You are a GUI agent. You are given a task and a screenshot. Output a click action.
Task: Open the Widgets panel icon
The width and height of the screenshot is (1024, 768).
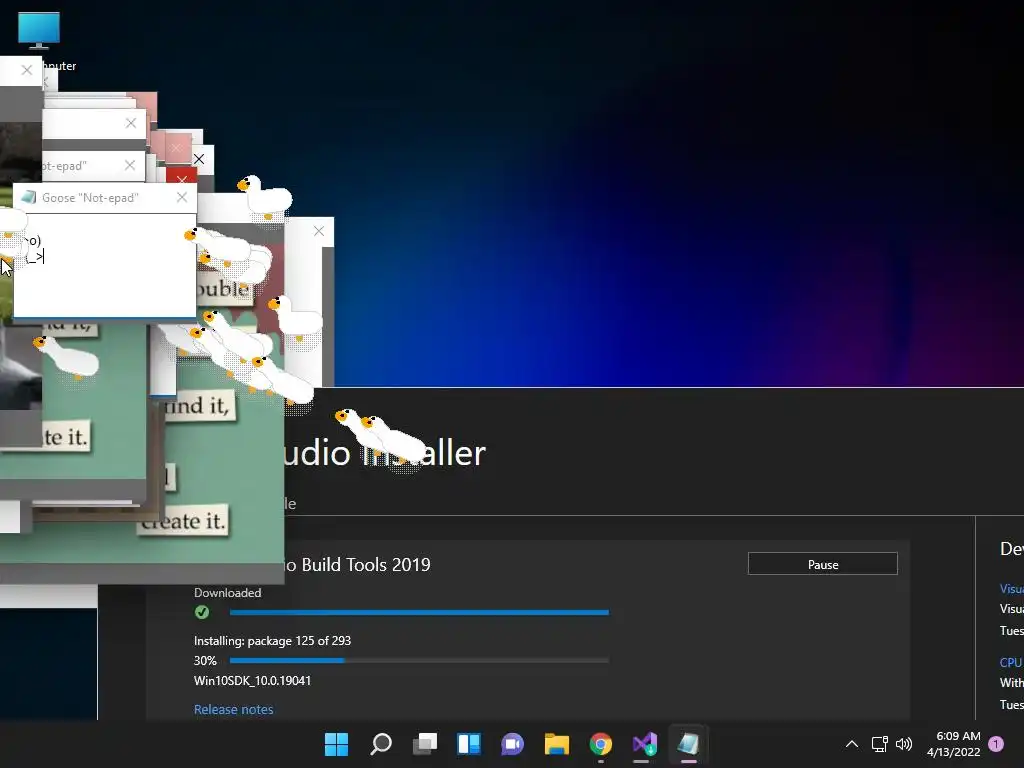[x=469, y=744]
